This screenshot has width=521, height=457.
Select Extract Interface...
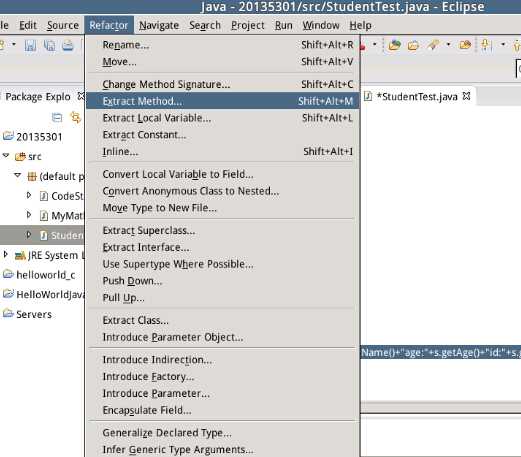(223, 247)
